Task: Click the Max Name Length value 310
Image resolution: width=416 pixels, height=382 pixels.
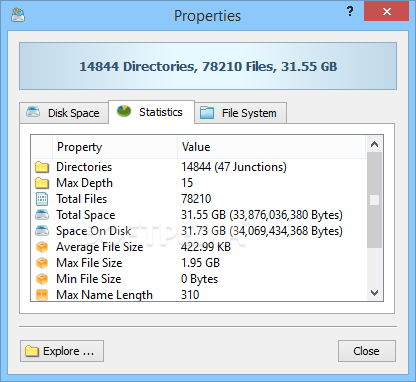Action: coord(190,295)
